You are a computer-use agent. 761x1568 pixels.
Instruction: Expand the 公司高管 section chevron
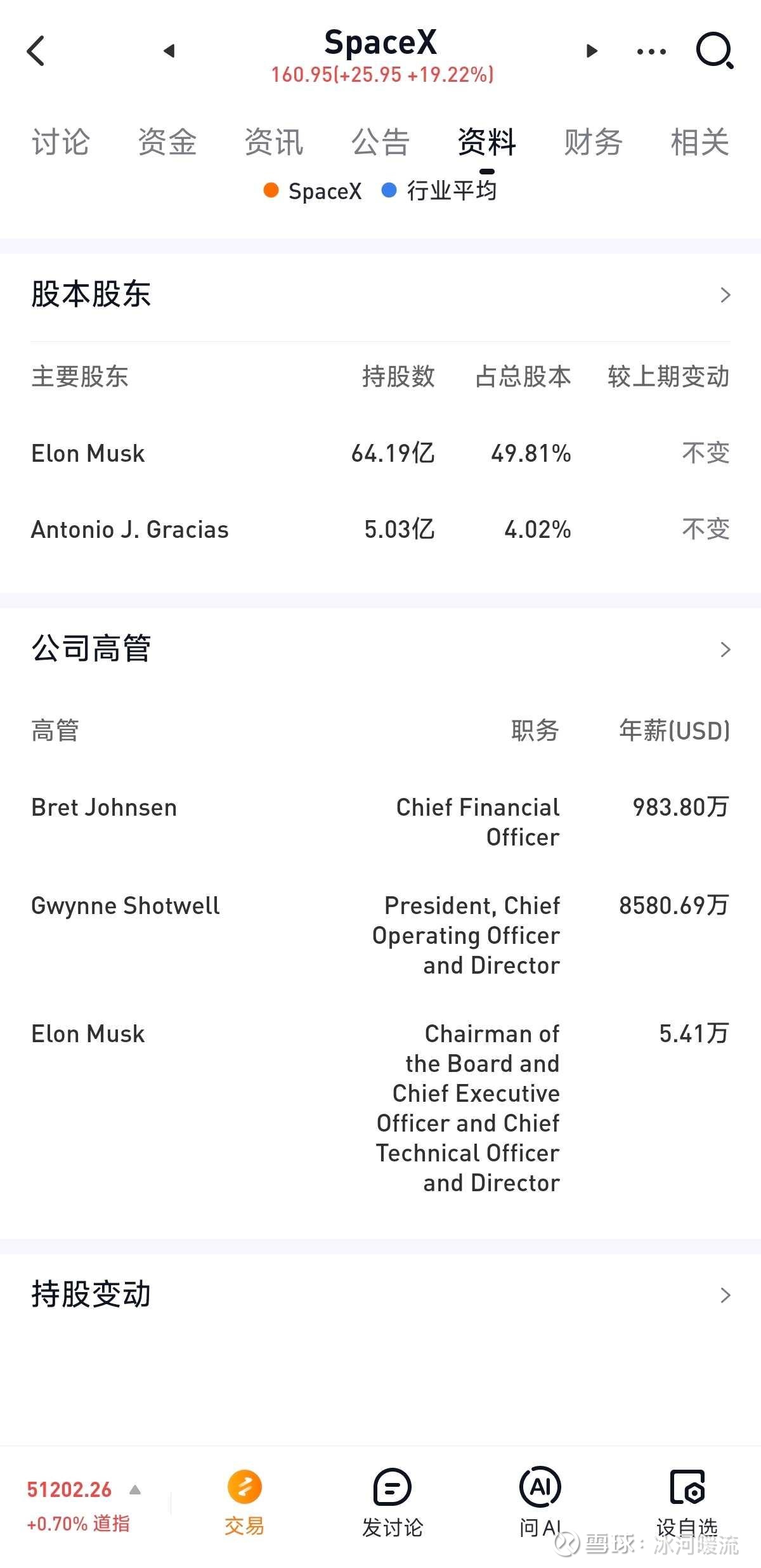725,650
